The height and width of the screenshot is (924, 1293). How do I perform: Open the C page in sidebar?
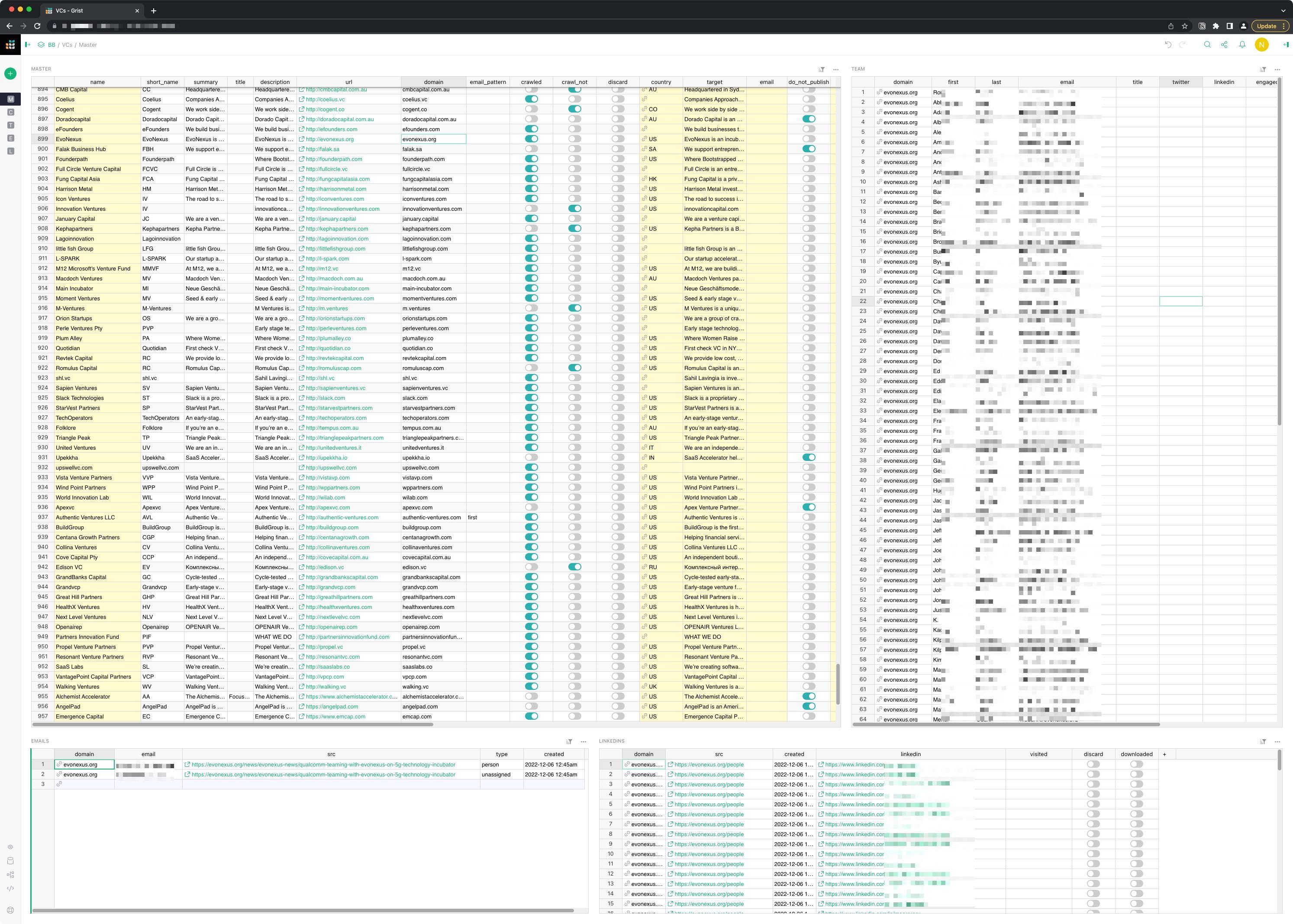pos(10,112)
